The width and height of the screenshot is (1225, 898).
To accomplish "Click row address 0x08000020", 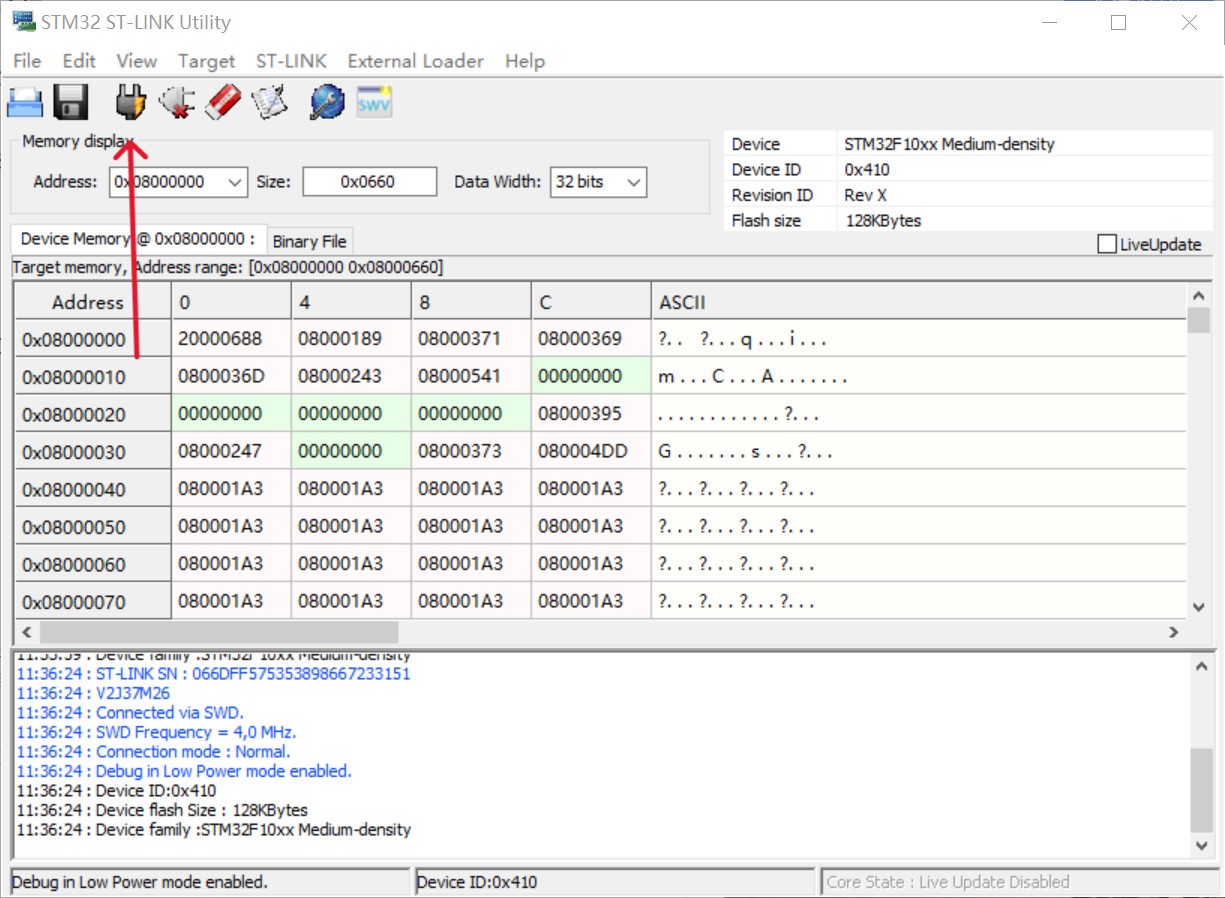I will 92,414.
